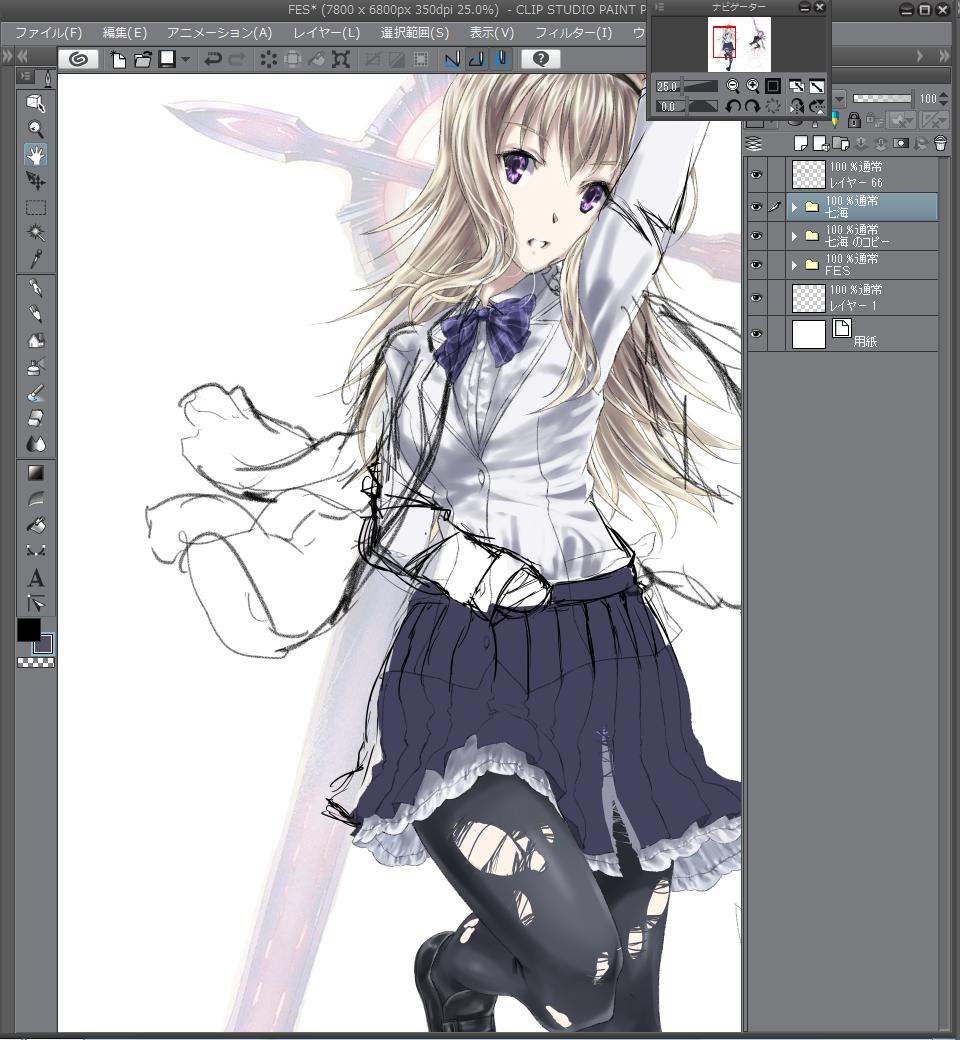Select the Auto select magic wand tool
This screenshot has width=960, height=1040.
click(36, 233)
